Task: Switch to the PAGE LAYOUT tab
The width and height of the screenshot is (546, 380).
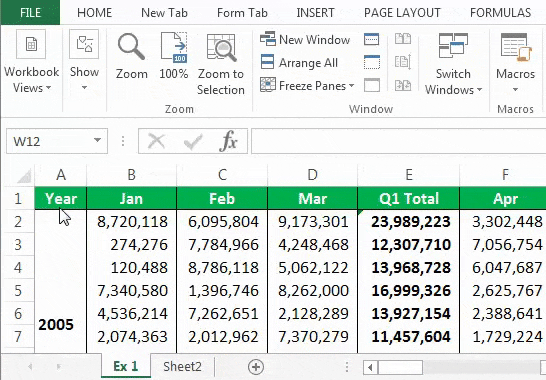Action: [402, 13]
